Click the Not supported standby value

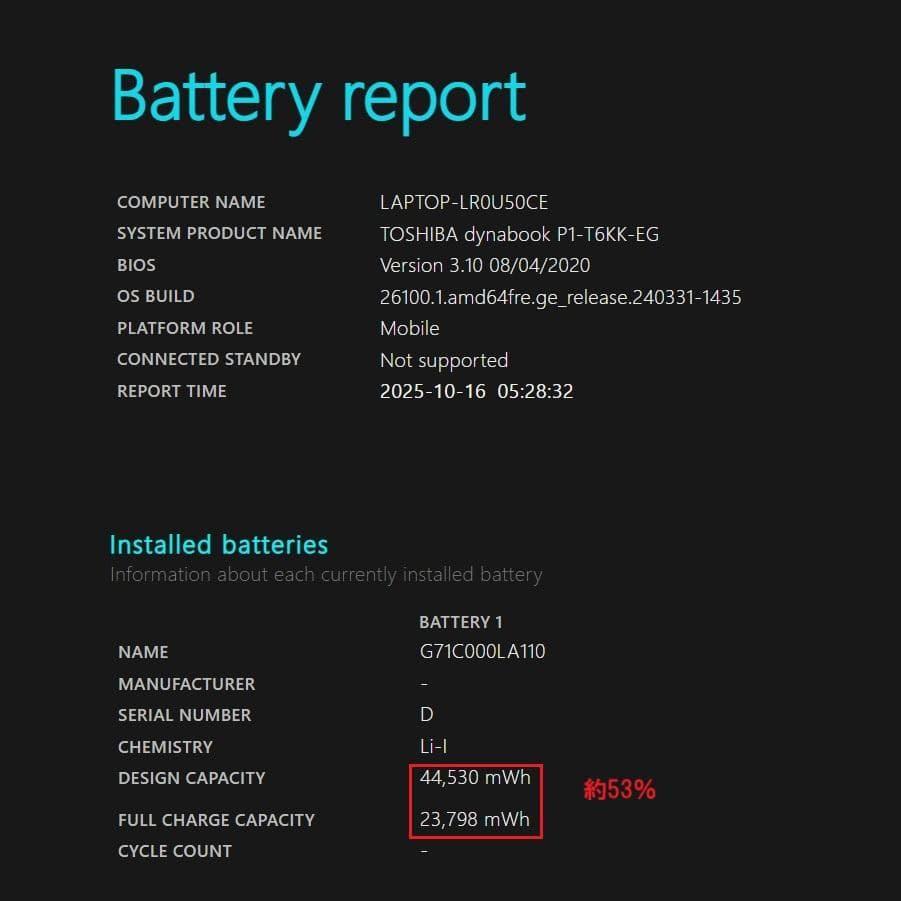443,360
